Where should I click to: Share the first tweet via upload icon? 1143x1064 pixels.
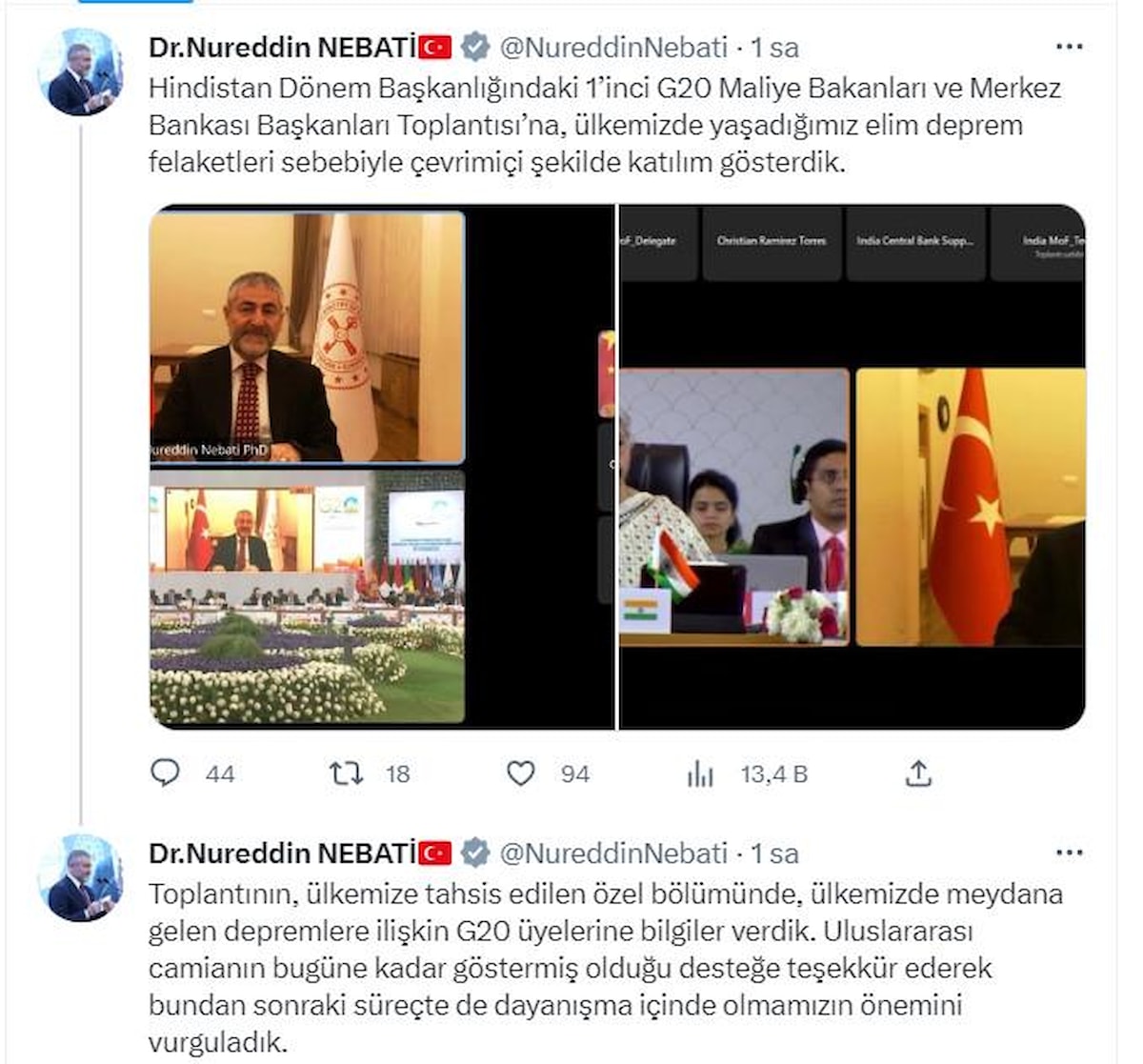click(917, 773)
